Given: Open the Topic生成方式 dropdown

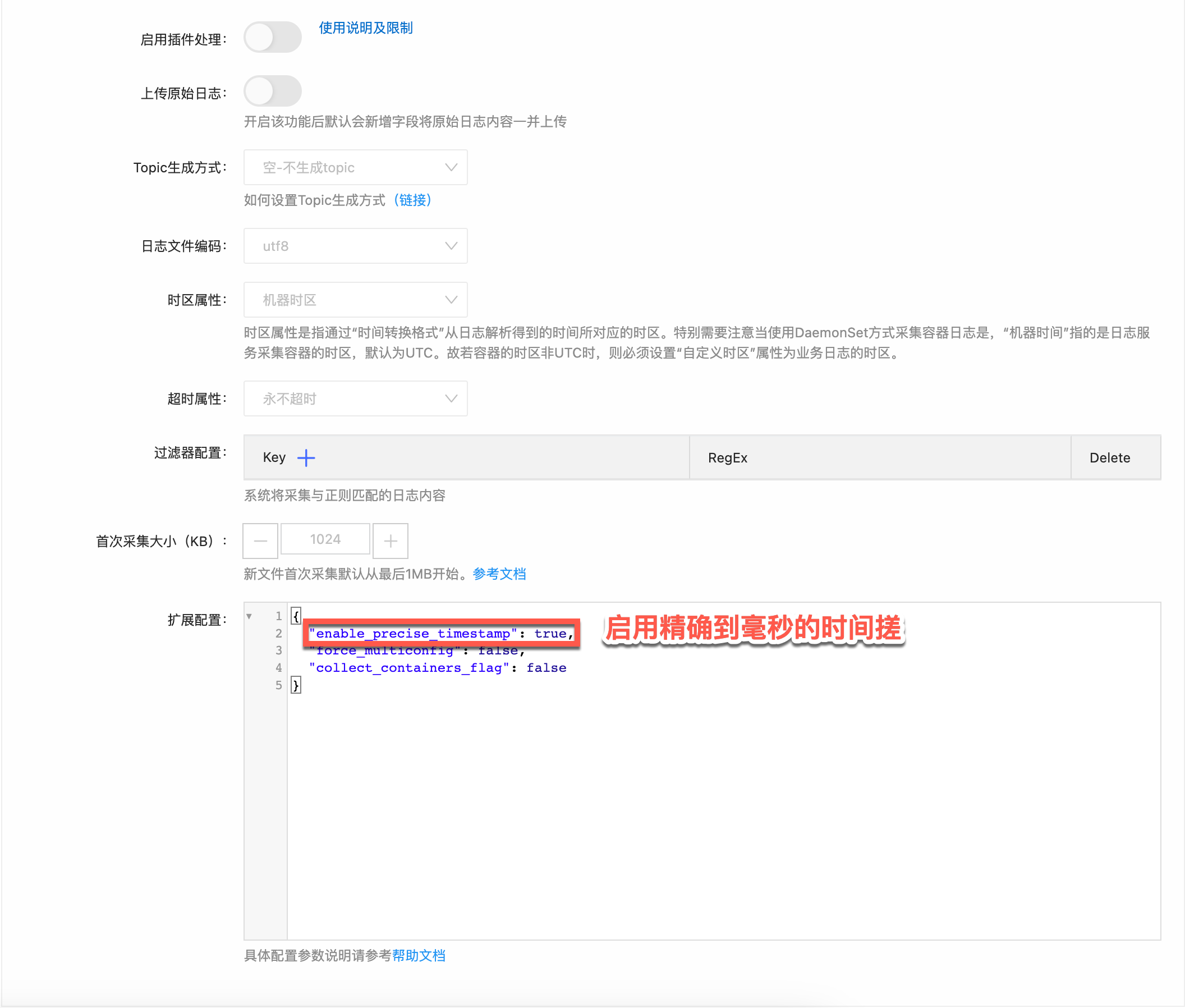Looking at the screenshot, I should pos(355,167).
